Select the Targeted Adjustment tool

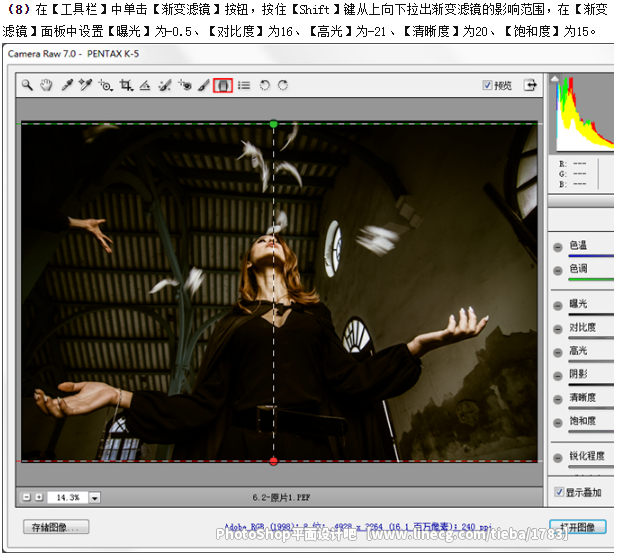tap(105, 85)
